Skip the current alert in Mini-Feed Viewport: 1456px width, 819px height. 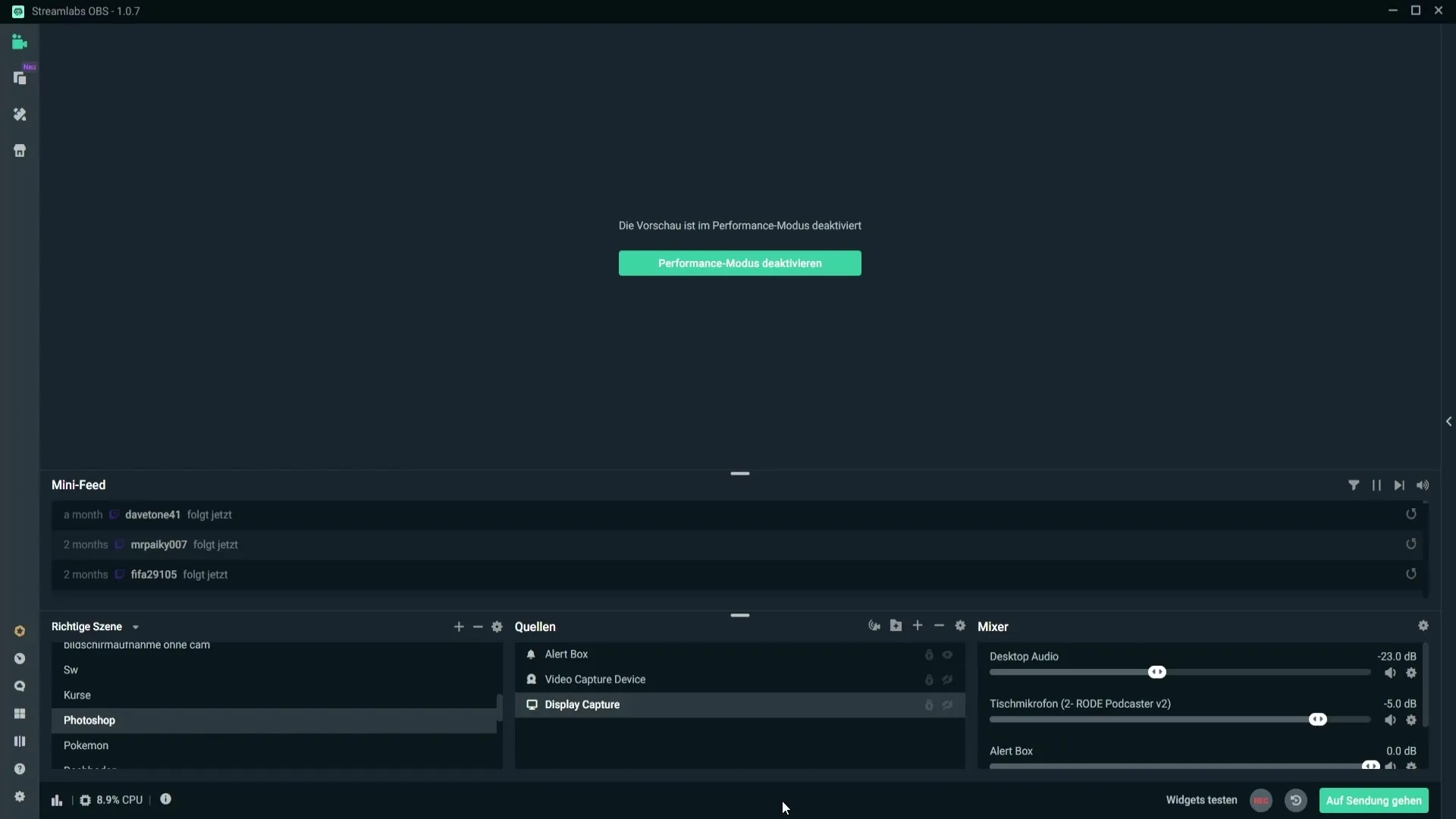coord(1399,485)
